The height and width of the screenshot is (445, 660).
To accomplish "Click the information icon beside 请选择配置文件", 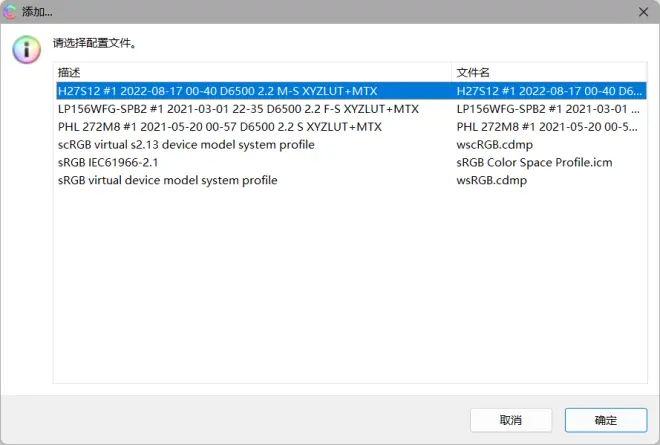I will (27, 50).
